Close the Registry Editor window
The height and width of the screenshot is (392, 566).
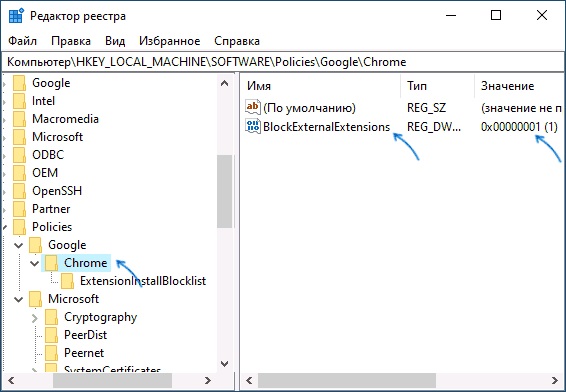541,16
